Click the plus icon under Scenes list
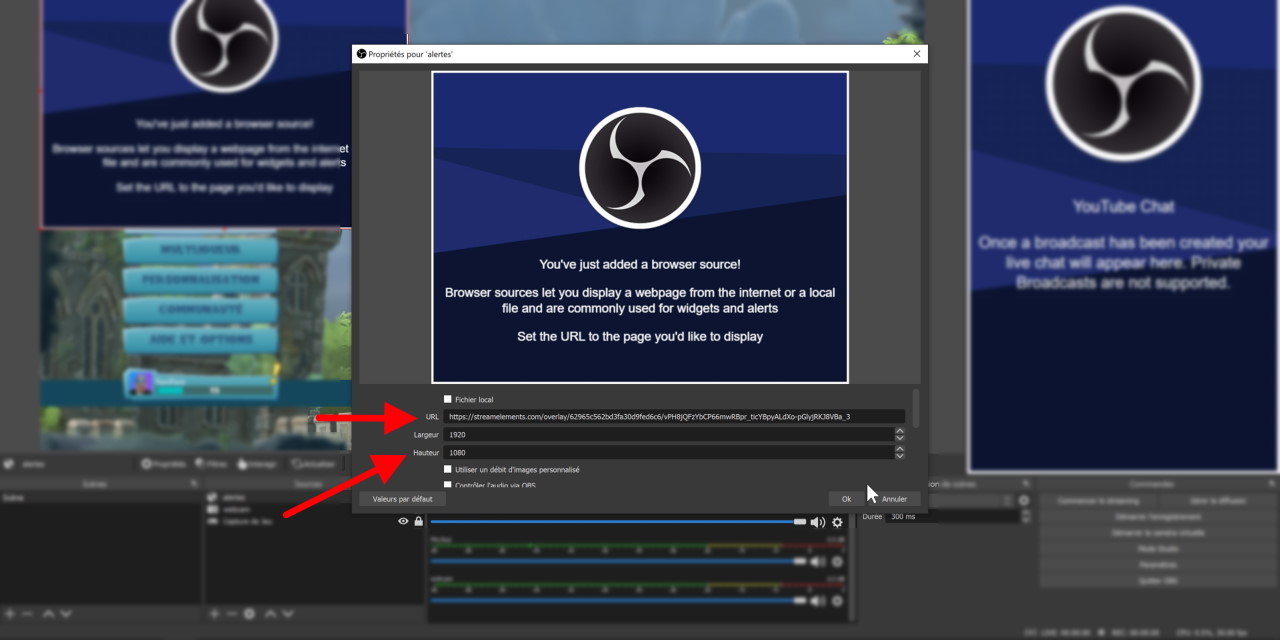 (9, 613)
